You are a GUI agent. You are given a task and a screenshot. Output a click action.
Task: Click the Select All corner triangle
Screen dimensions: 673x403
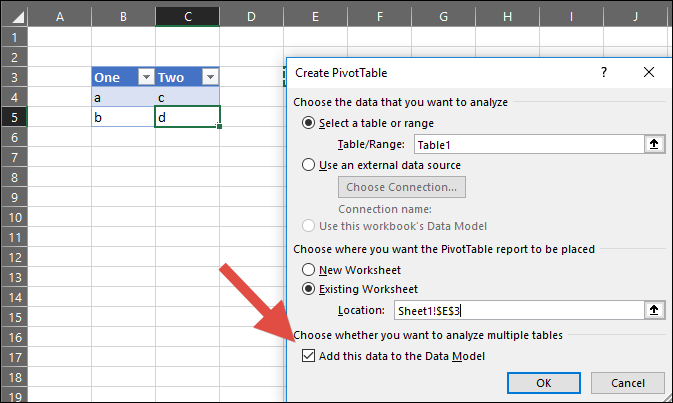click(x=14, y=16)
